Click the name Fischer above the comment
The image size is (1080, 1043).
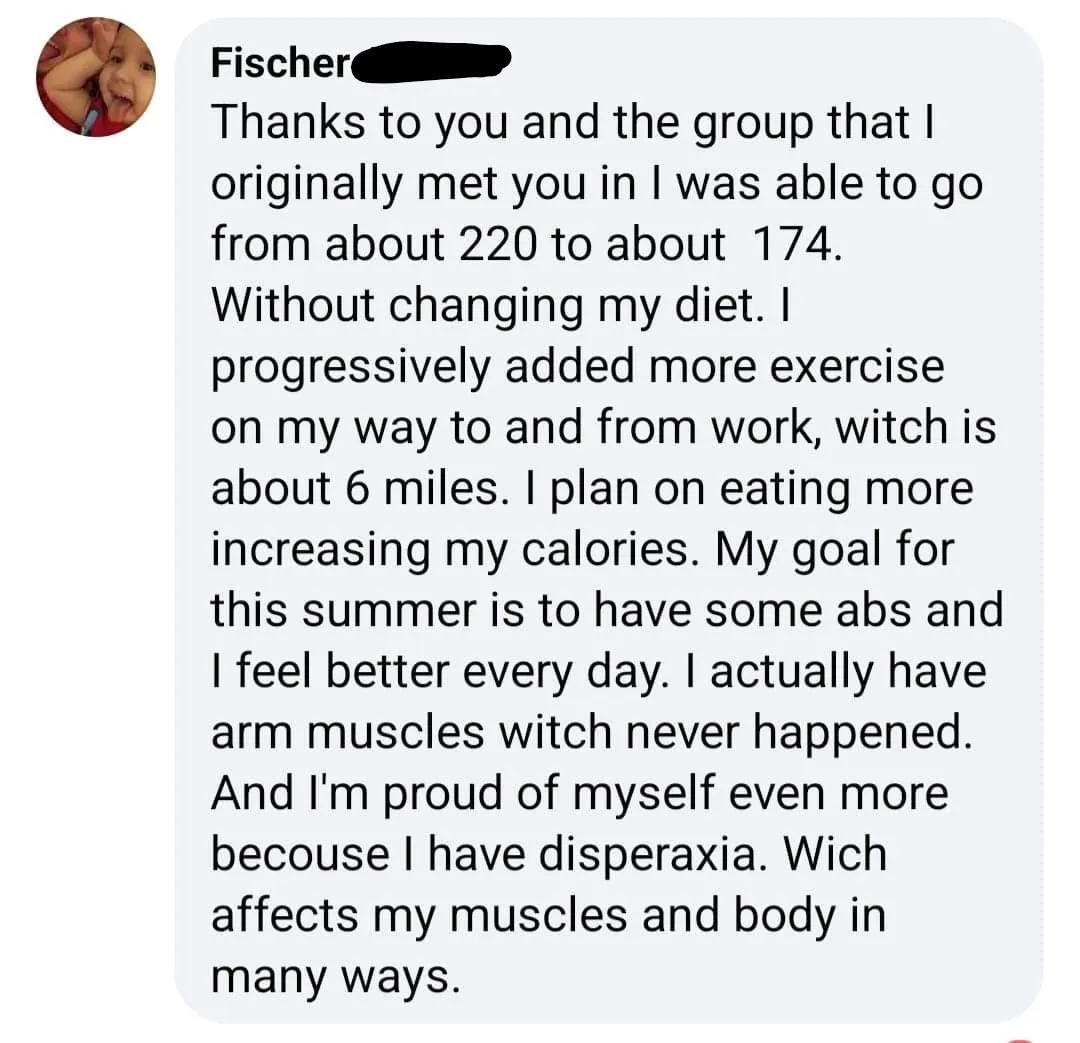point(281,63)
